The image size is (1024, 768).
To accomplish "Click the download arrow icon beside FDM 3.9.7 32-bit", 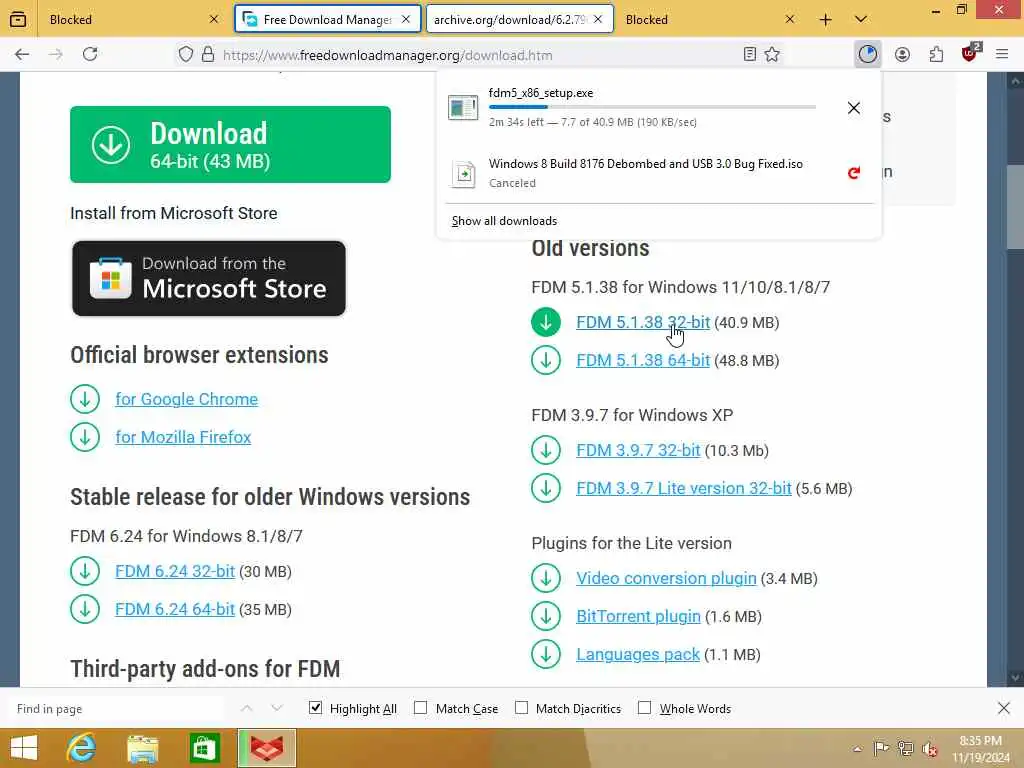I will 546,451.
